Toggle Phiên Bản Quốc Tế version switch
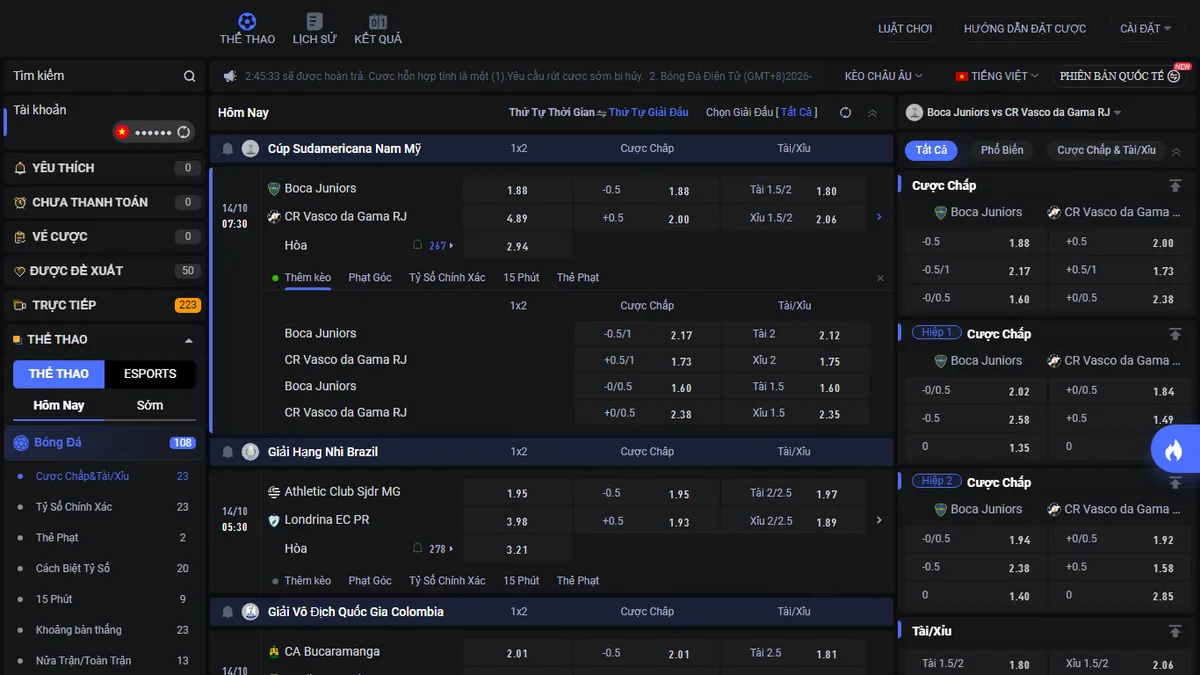This screenshot has width=1200, height=675. [x=1118, y=76]
